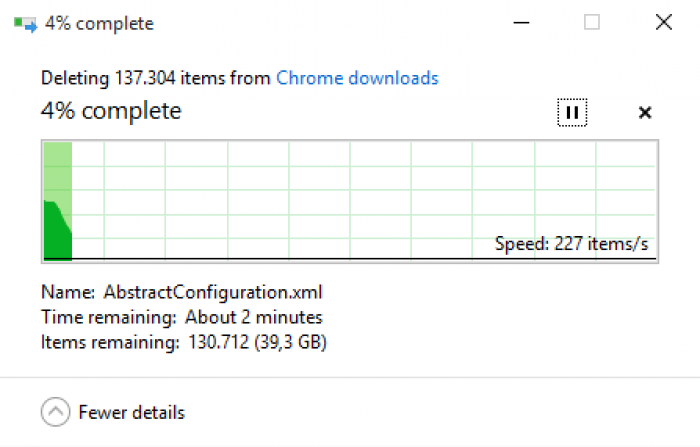Cancel the deletion with the small X
The image size is (700, 447).
645,113
